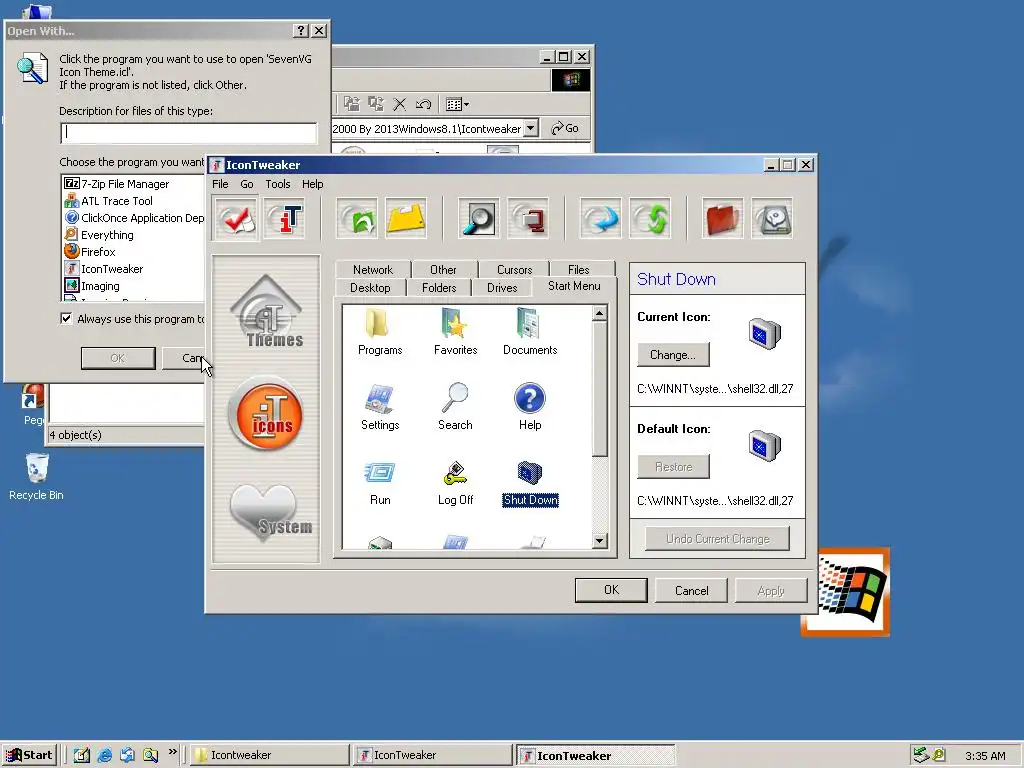Screen dimensions: 1024x768
Task: Toggle Always use this program checkbox
Action: 66,319
